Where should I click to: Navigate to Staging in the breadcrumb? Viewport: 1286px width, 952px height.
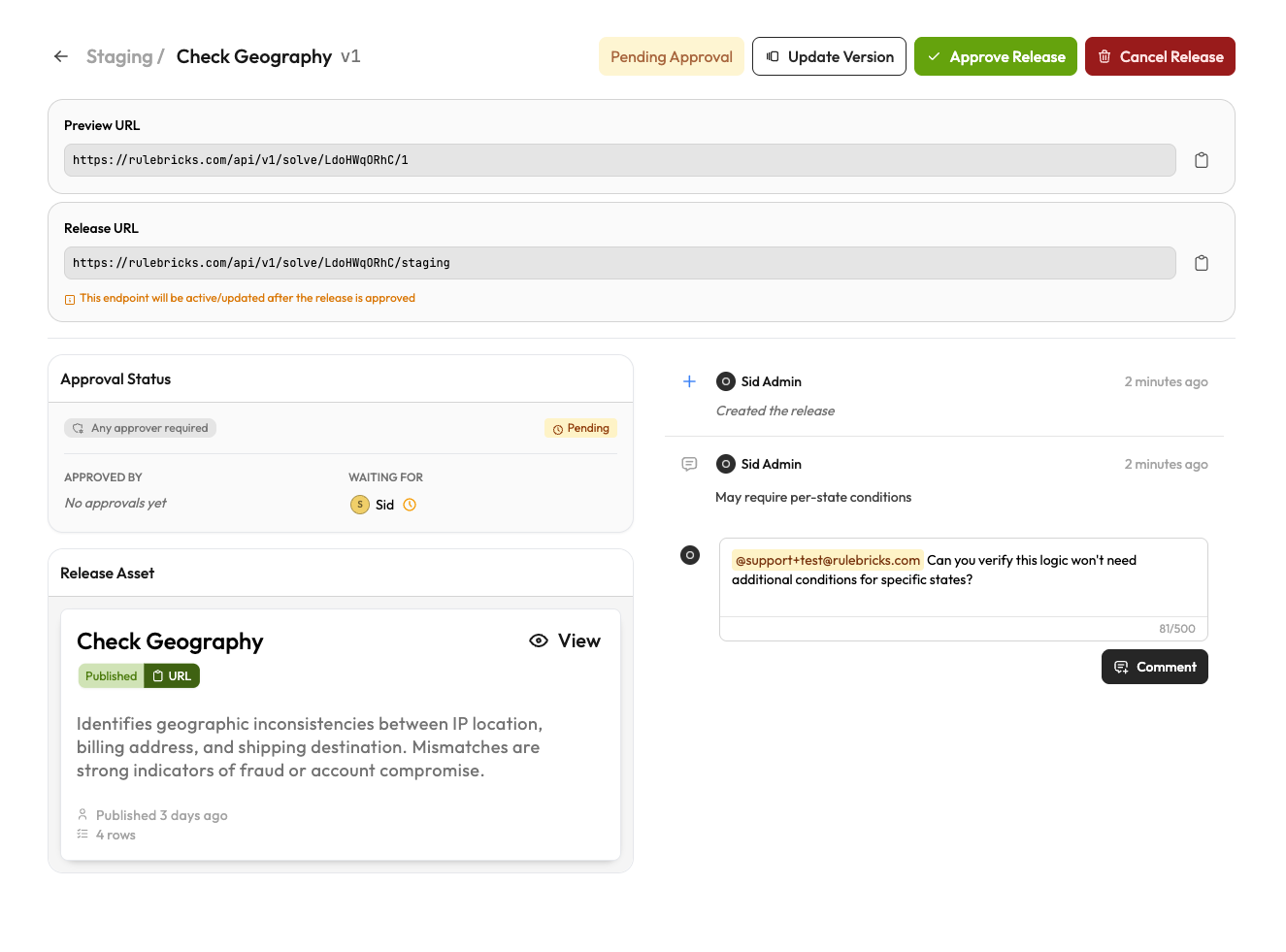click(x=116, y=56)
